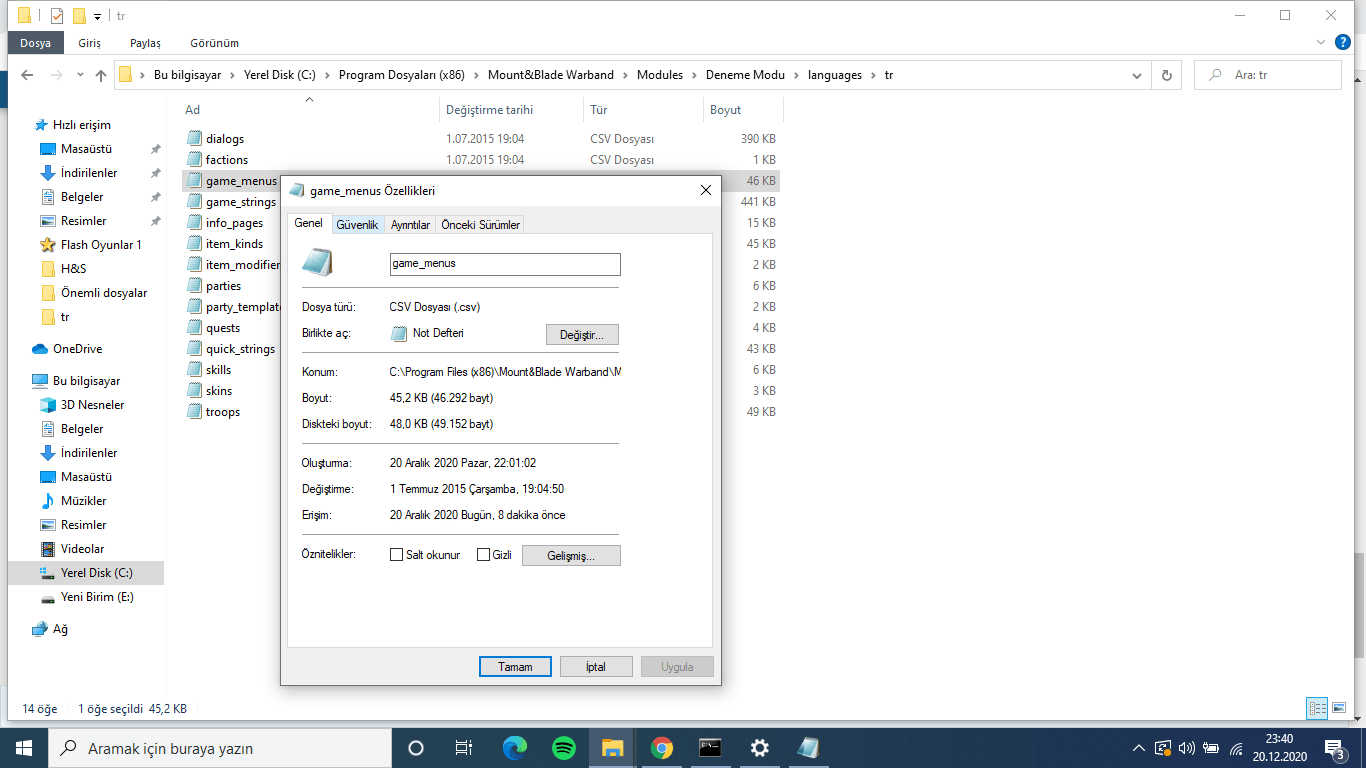Show hidden tray icons chevron
This screenshot has height=768, width=1366.
coord(1138,748)
